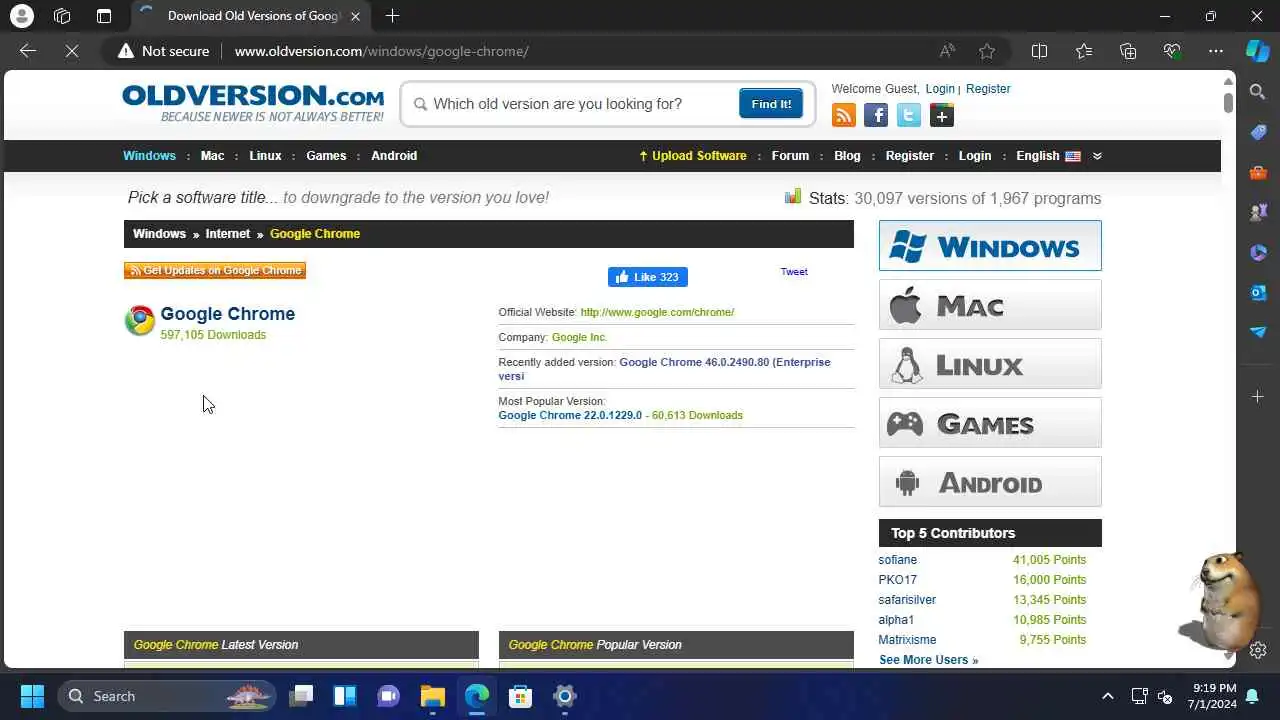Open sidebar Drop send icon
Image resolution: width=1280 pixels, height=720 pixels.
pyautogui.click(x=1258, y=332)
